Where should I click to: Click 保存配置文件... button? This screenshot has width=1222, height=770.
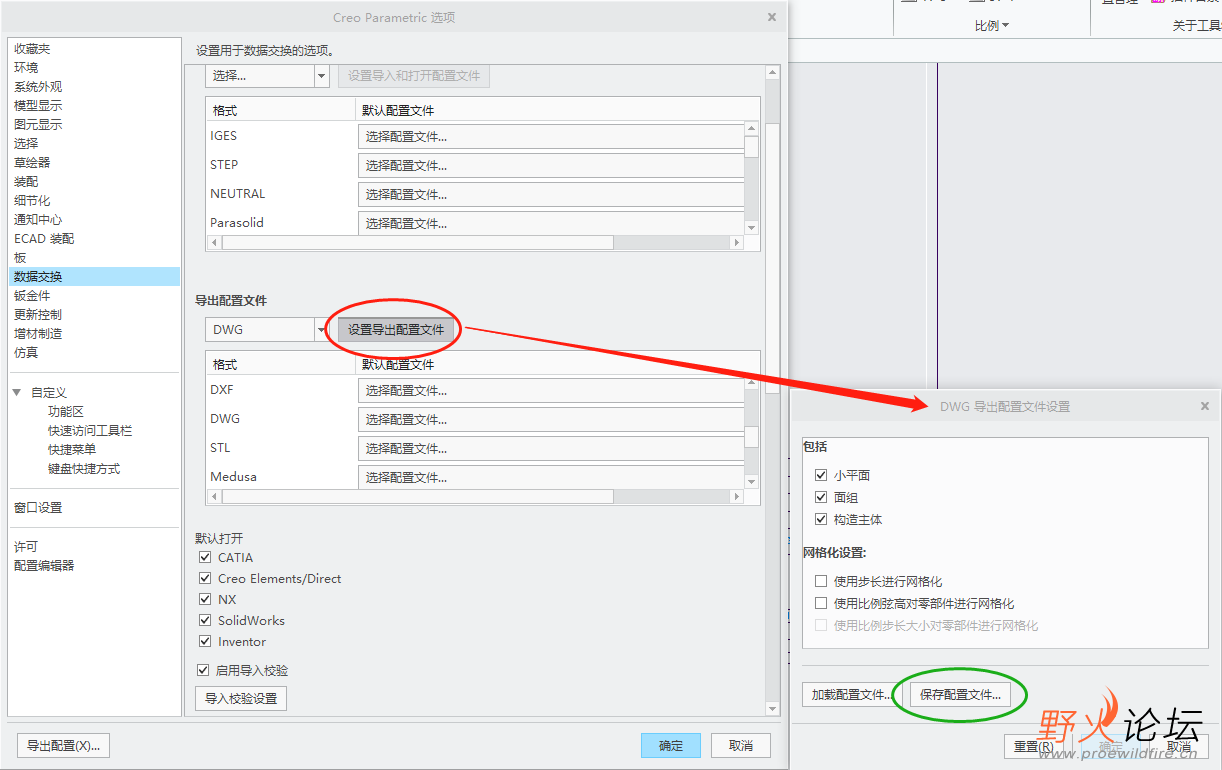click(x=960, y=695)
